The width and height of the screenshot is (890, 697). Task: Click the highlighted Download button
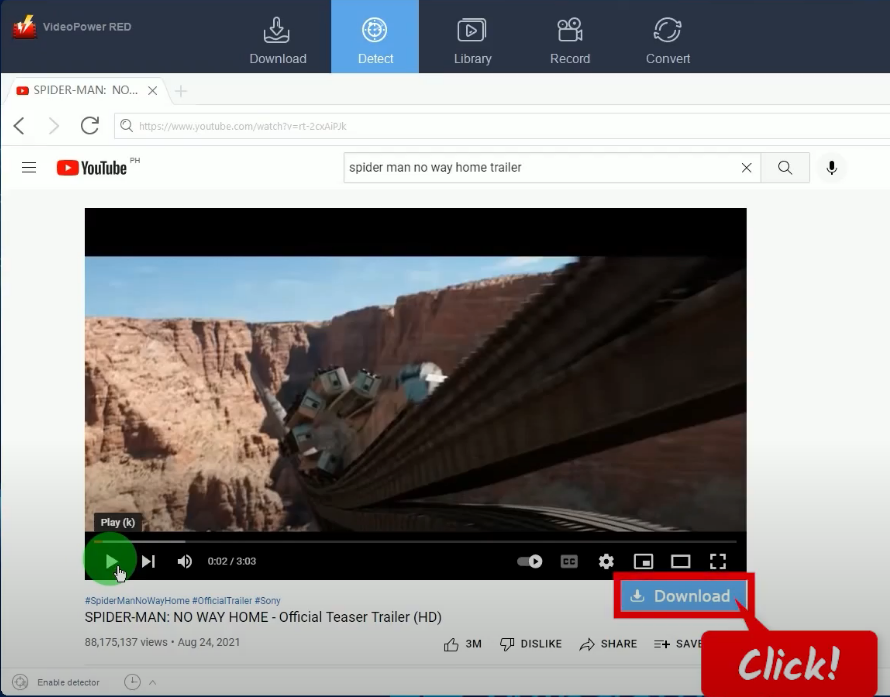click(683, 594)
